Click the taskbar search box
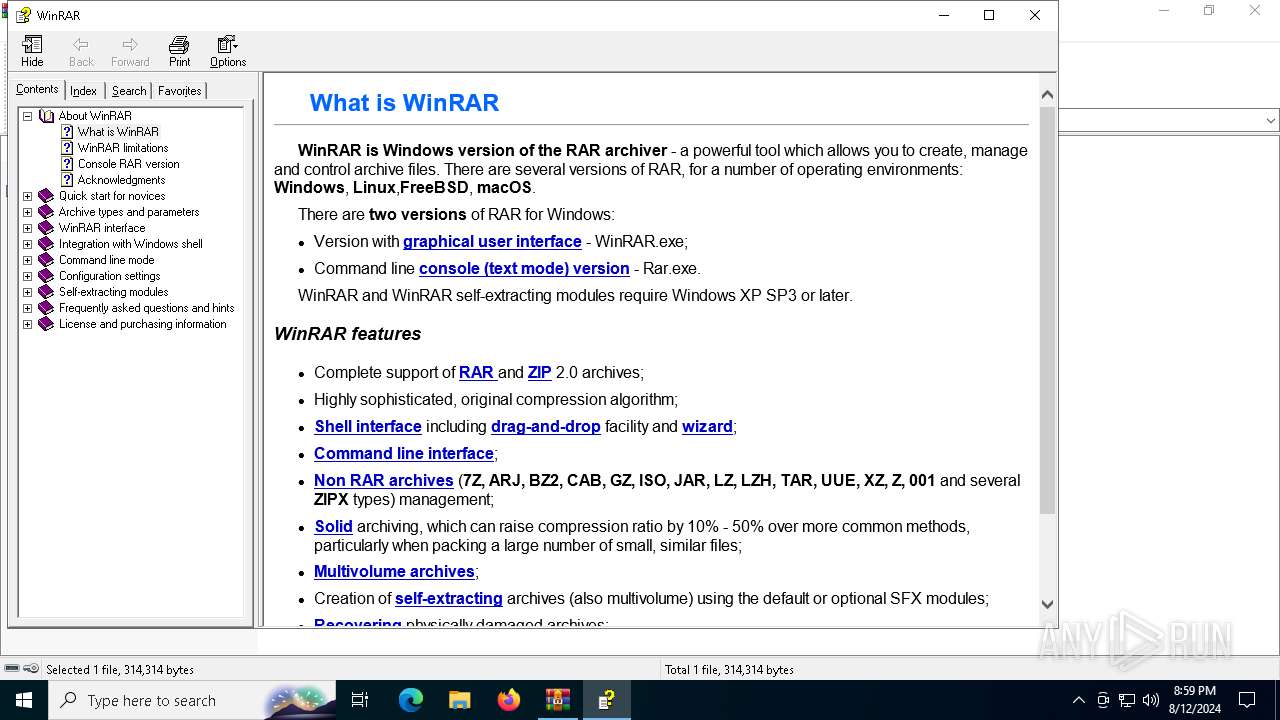 [x=192, y=700]
